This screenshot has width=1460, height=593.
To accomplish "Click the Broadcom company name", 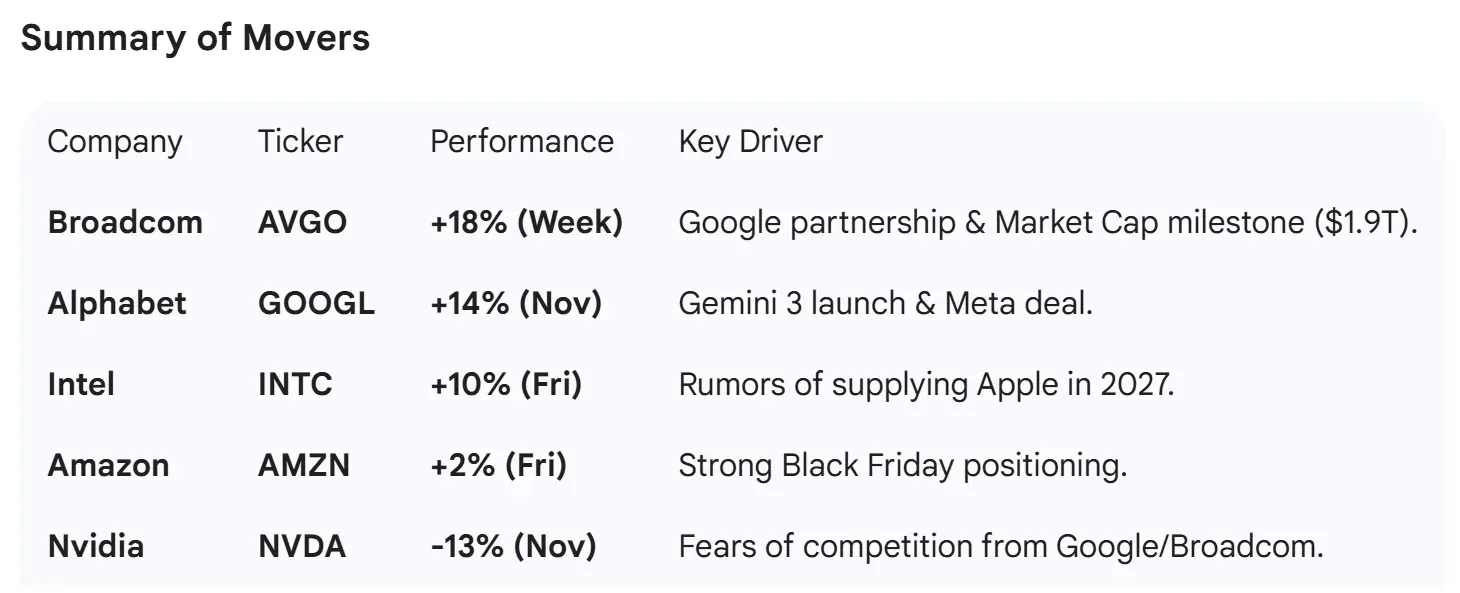I will coord(125,222).
